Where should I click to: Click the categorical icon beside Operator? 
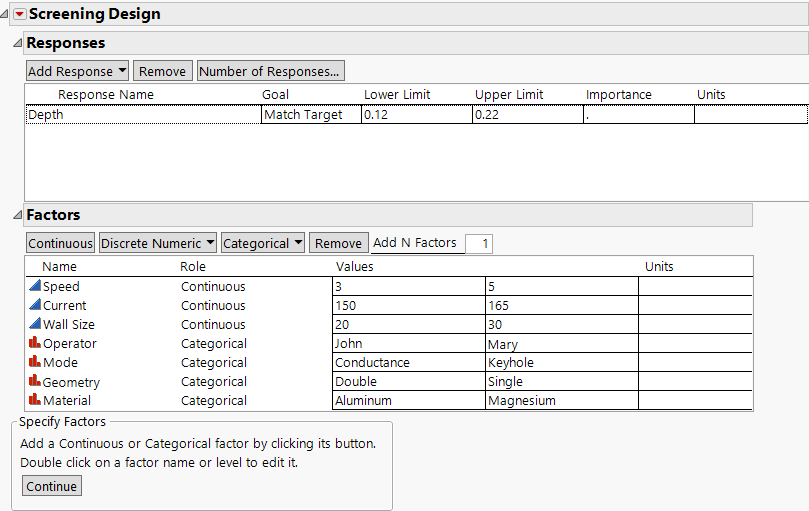tap(35, 344)
